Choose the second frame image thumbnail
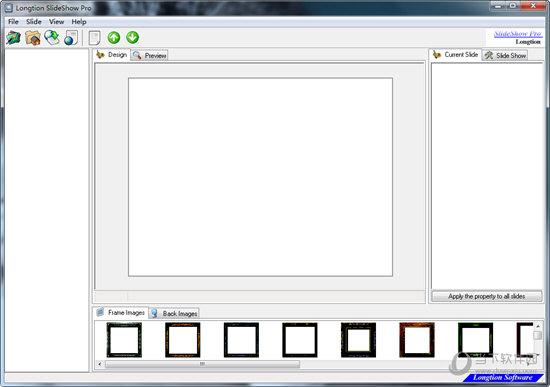 183,340
